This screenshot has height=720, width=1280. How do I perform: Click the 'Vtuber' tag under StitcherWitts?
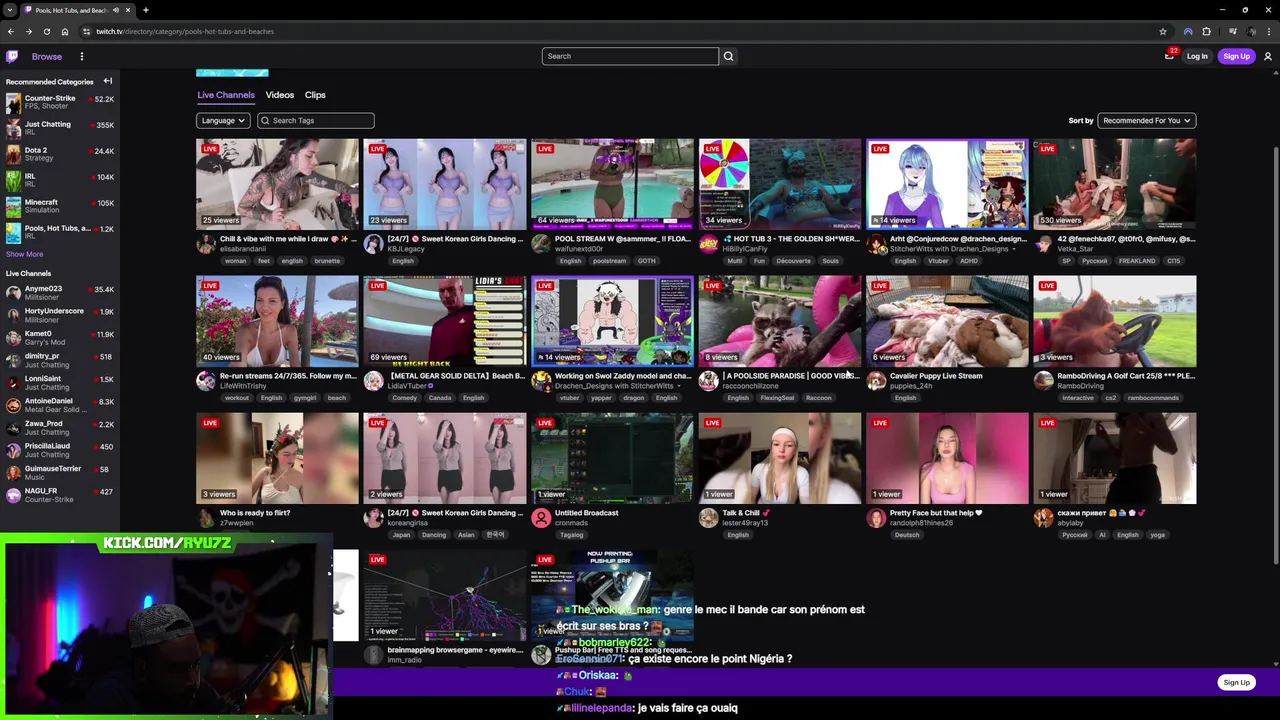(938, 261)
